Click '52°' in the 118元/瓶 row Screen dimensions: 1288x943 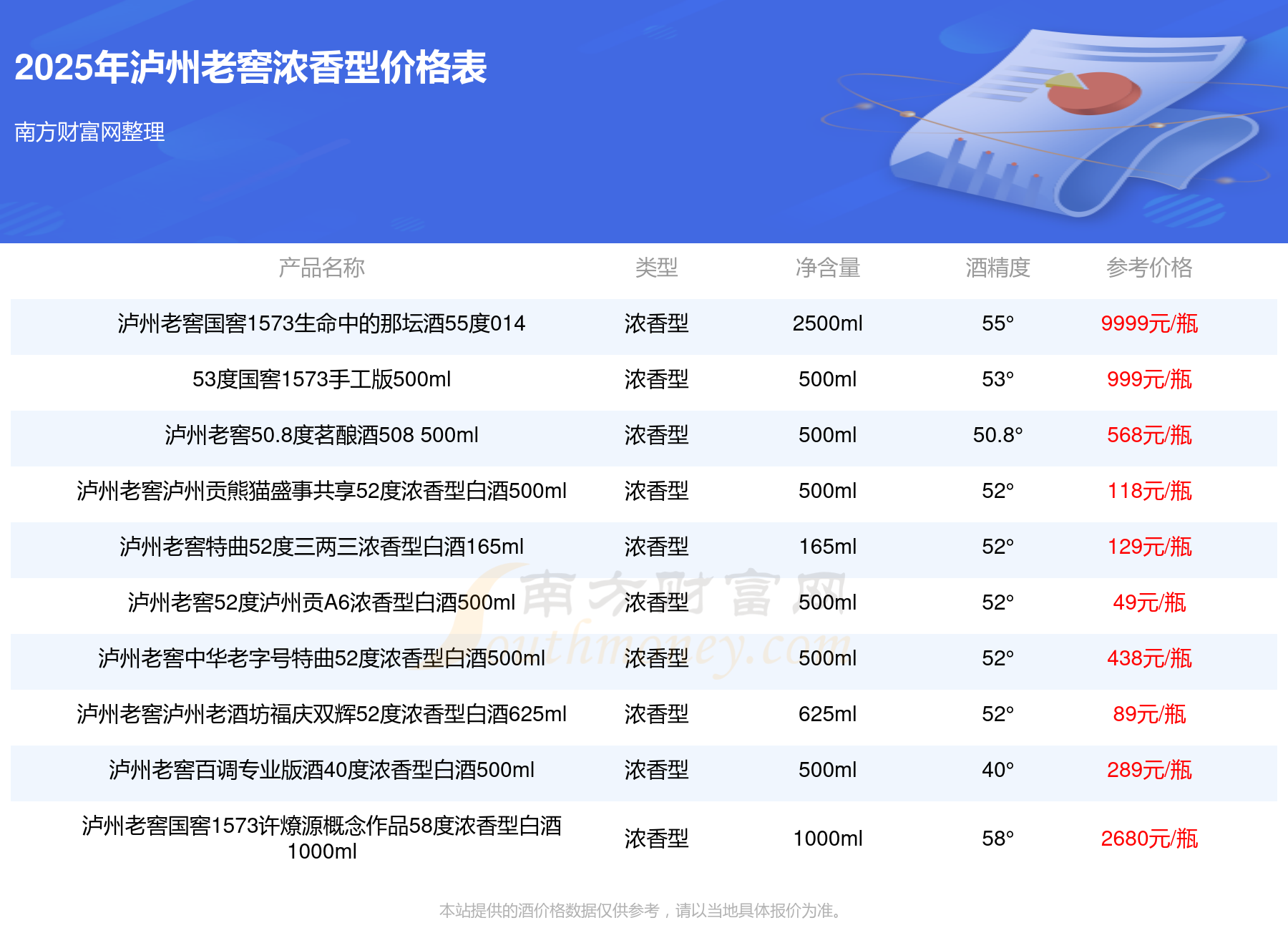pyautogui.click(x=998, y=491)
